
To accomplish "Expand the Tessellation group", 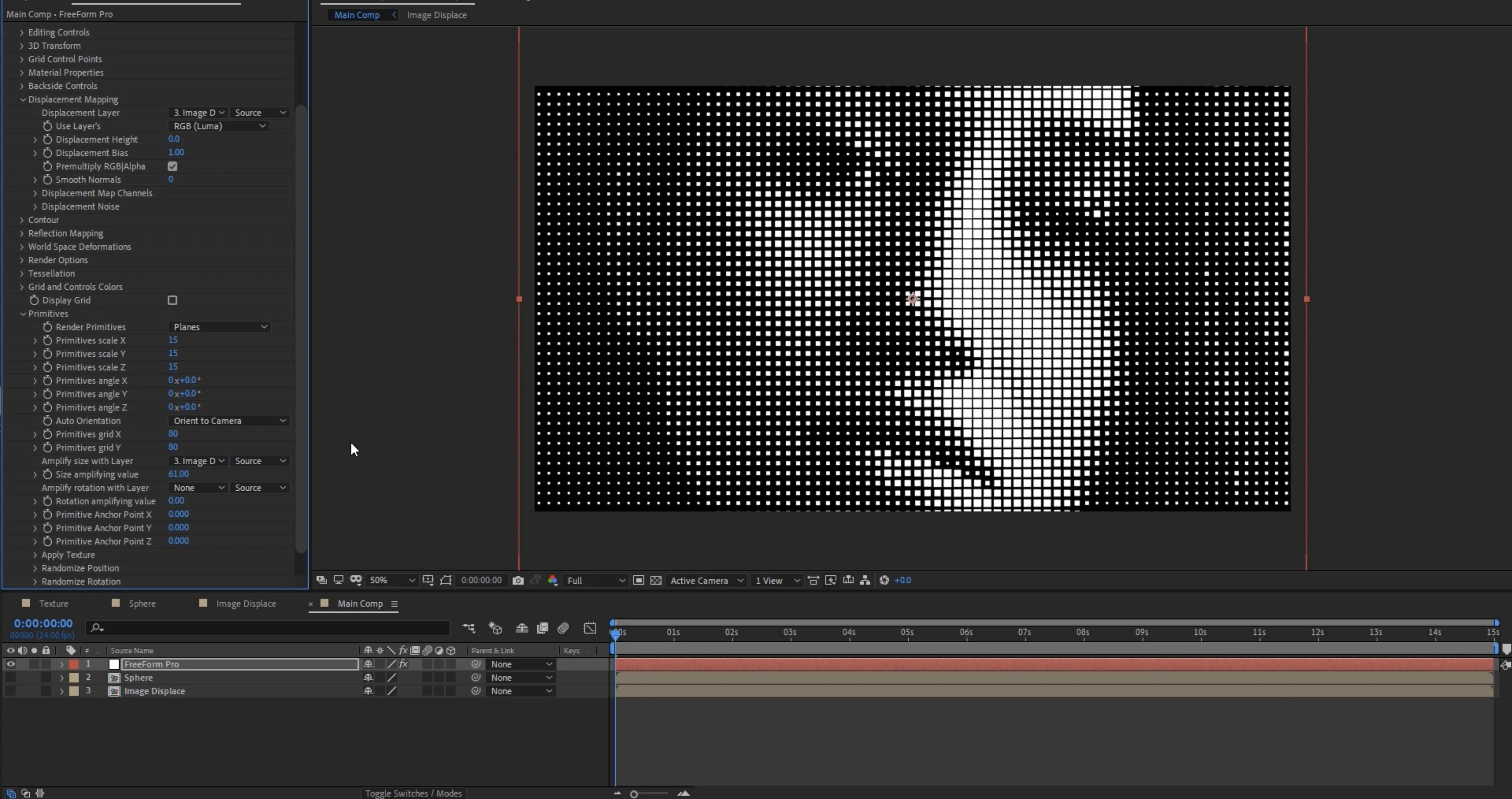I will (x=22, y=273).
